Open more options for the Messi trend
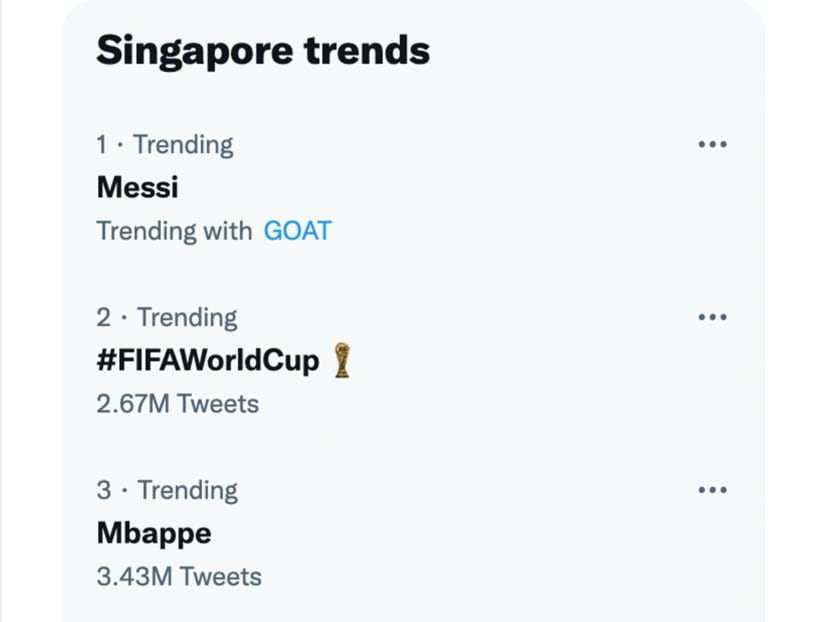Screen dimensions: 830x622 712,144
